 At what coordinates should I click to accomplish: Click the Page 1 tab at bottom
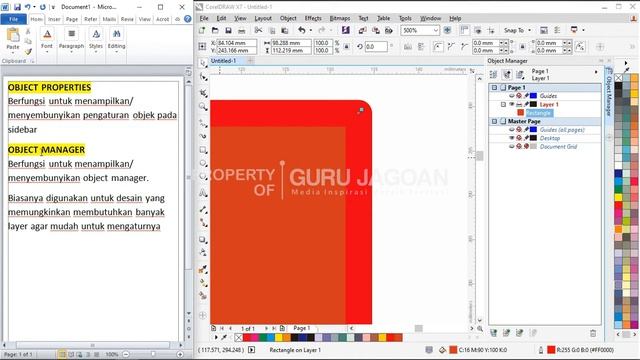pyautogui.click(x=302, y=328)
